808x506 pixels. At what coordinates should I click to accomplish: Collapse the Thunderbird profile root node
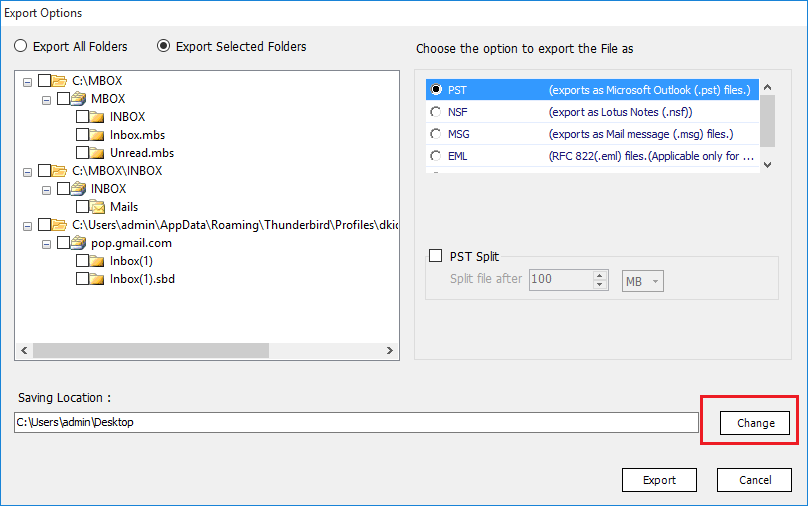pos(27,226)
